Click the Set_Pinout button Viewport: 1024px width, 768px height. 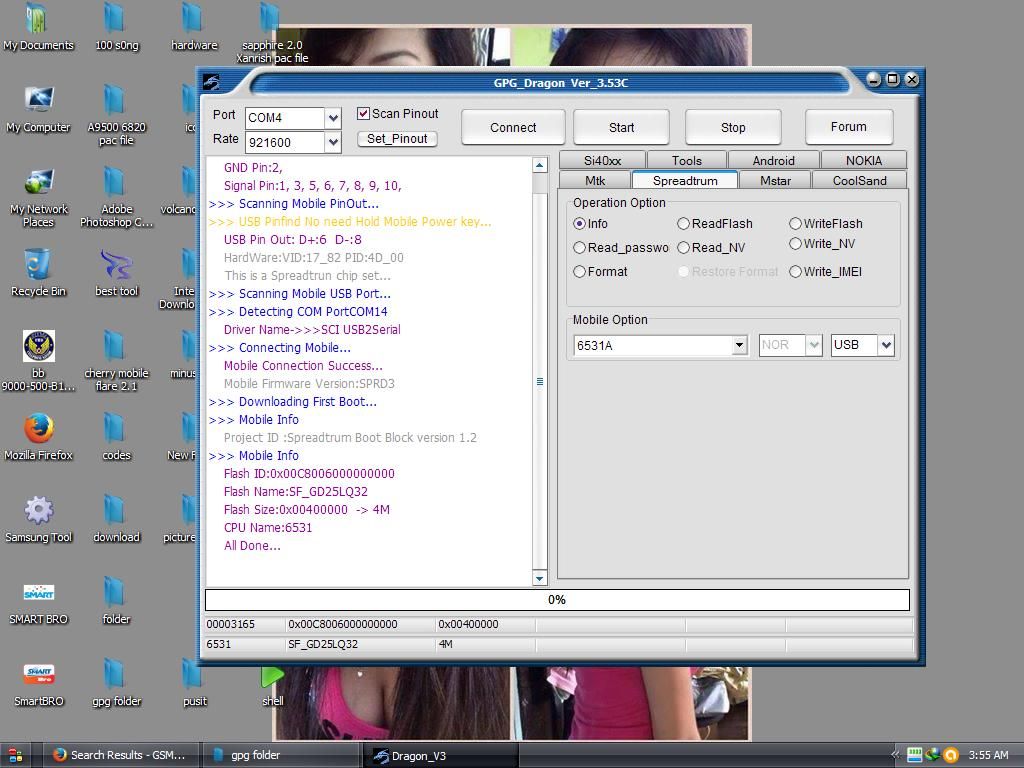tap(397, 139)
